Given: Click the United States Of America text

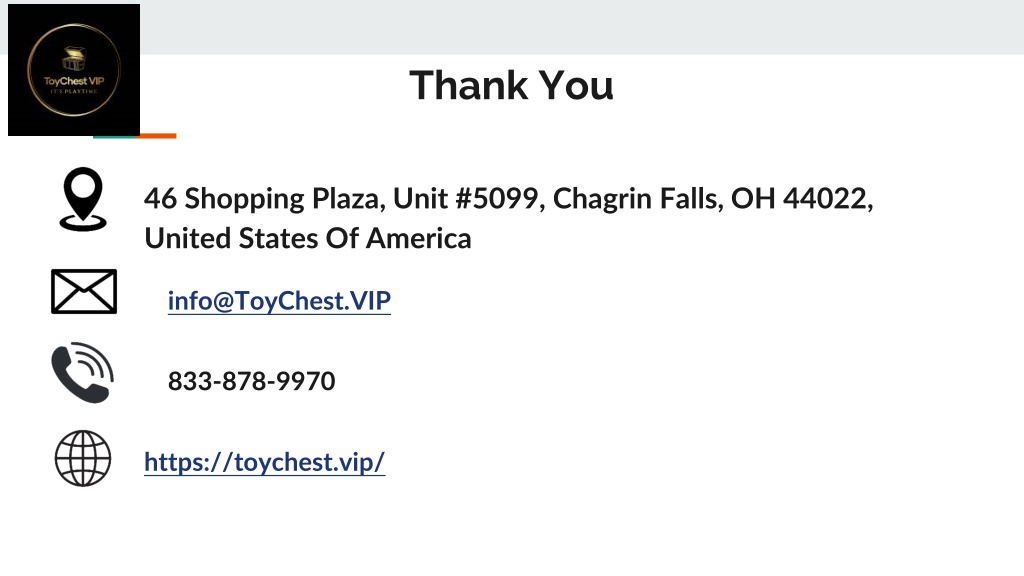Looking at the screenshot, I should [x=308, y=238].
